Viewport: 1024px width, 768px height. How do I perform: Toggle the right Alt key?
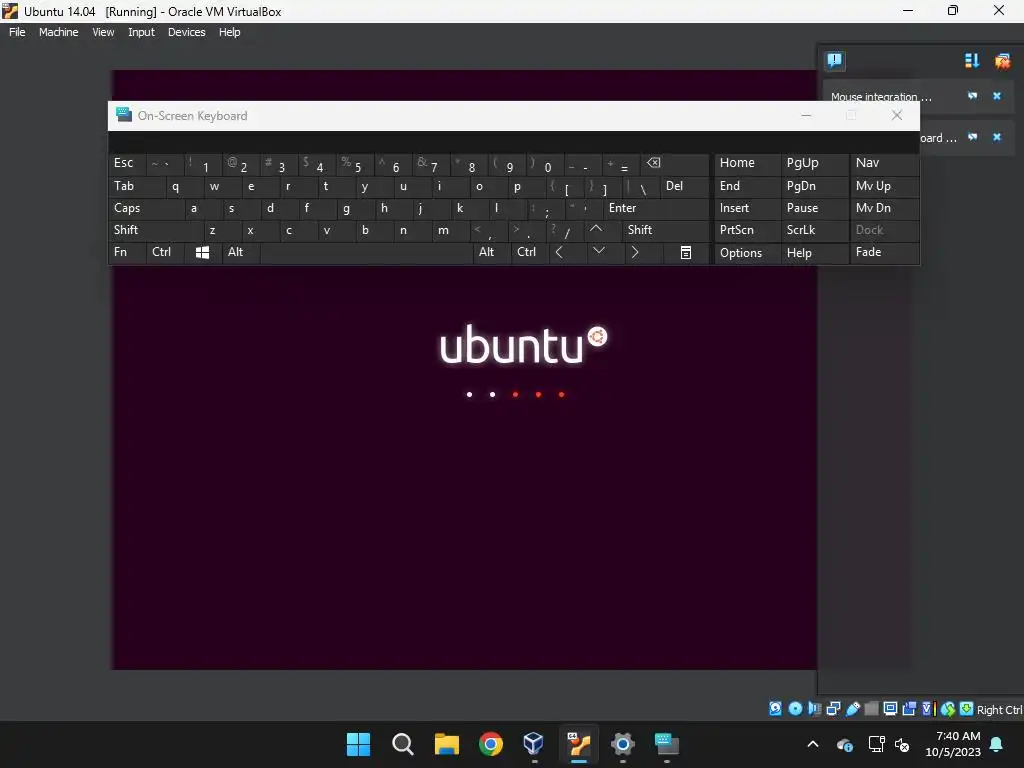(492, 253)
